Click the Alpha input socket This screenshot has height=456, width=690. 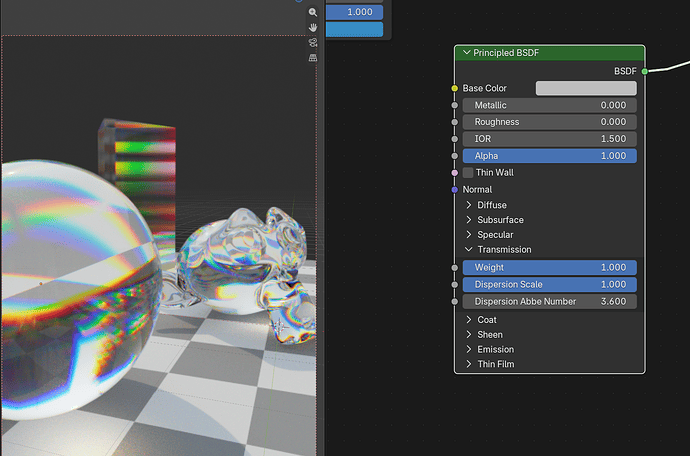pos(455,156)
